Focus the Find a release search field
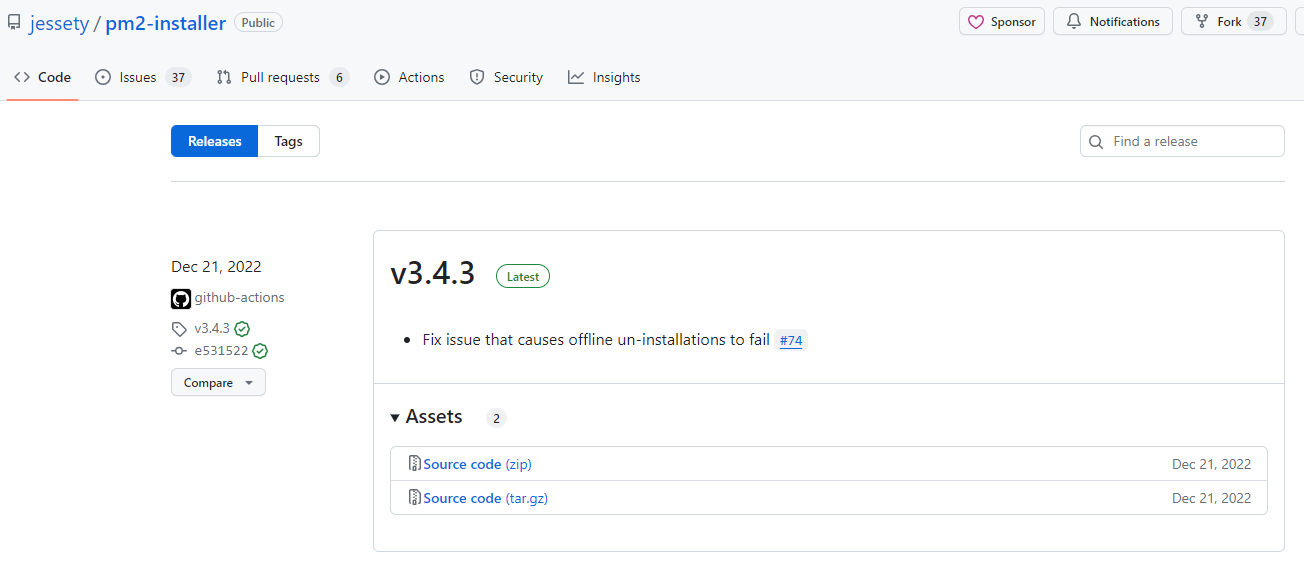 click(1182, 141)
